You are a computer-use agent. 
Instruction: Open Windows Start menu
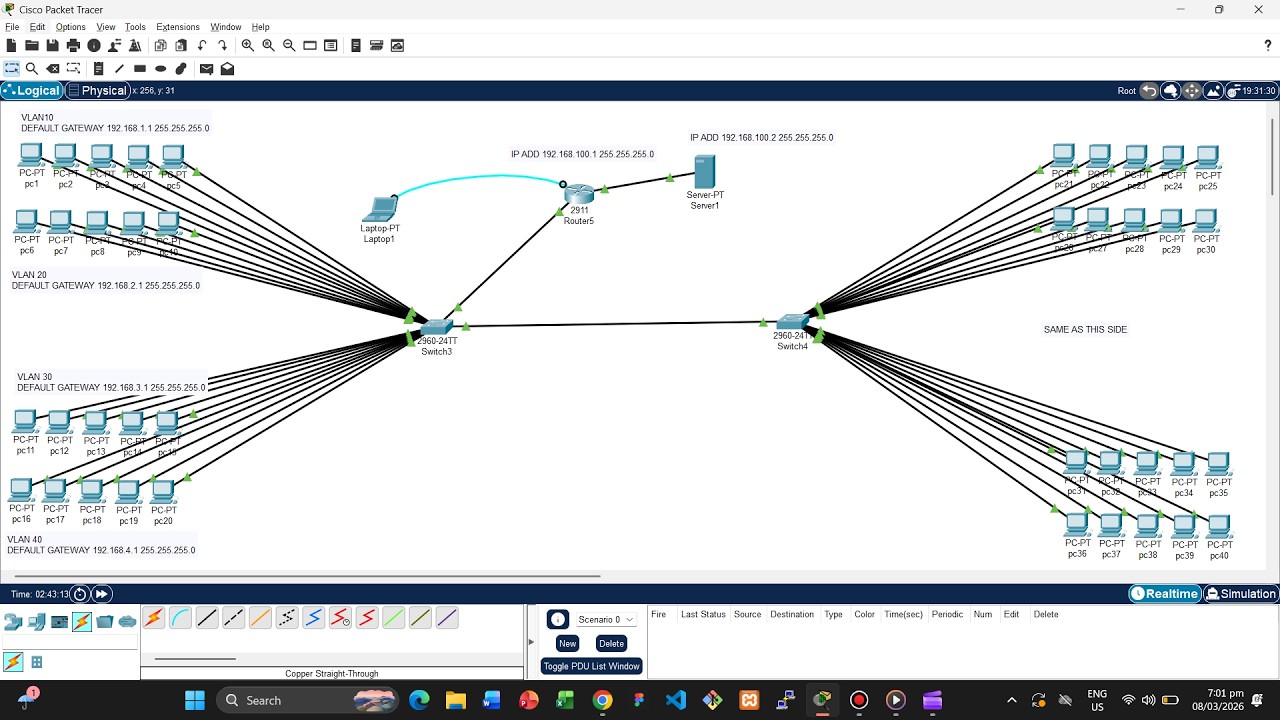pos(195,700)
